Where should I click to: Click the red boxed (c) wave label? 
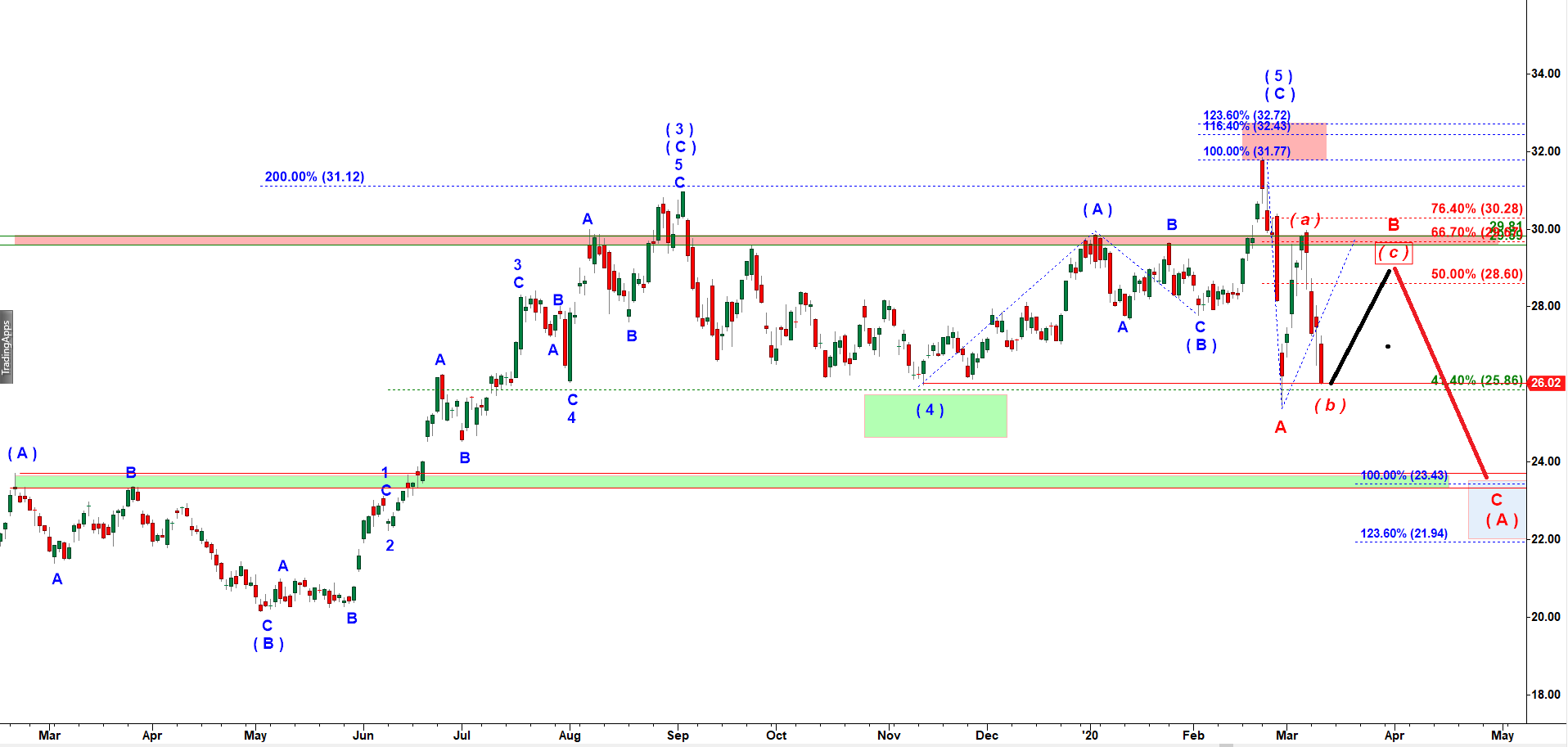click(x=1393, y=253)
